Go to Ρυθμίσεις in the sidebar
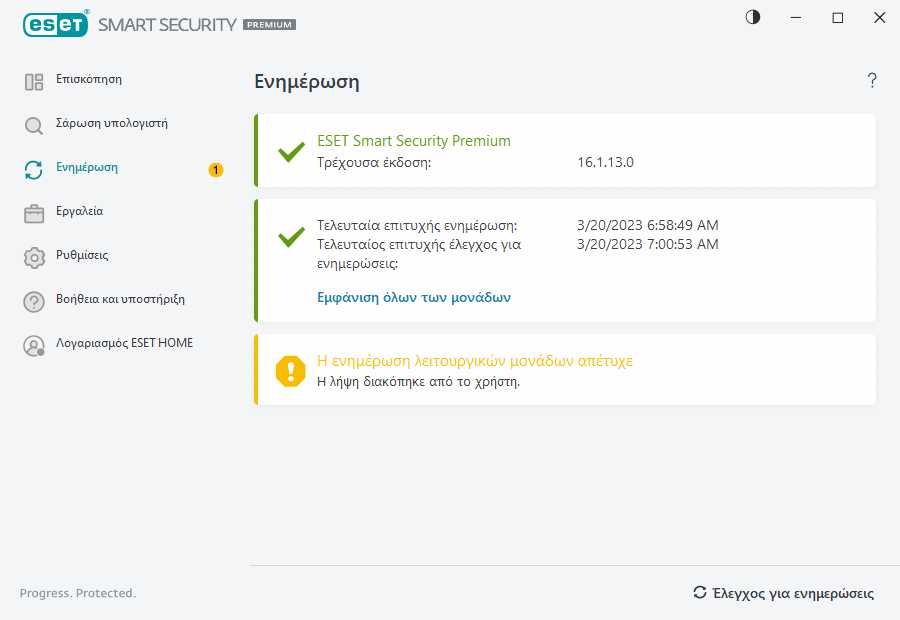Image resolution: width=900 pixels, height=620 pixels. tap(82, 256)
